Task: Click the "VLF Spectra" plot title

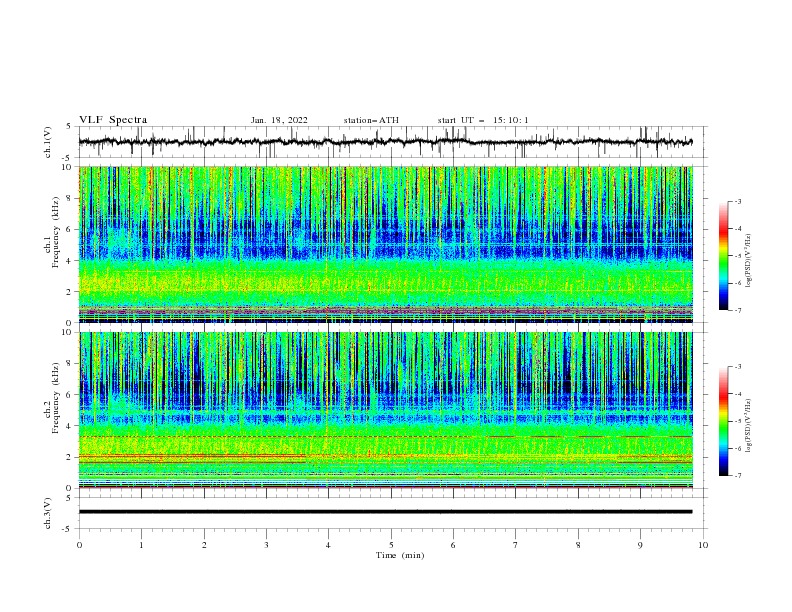Action: point(113,120)
